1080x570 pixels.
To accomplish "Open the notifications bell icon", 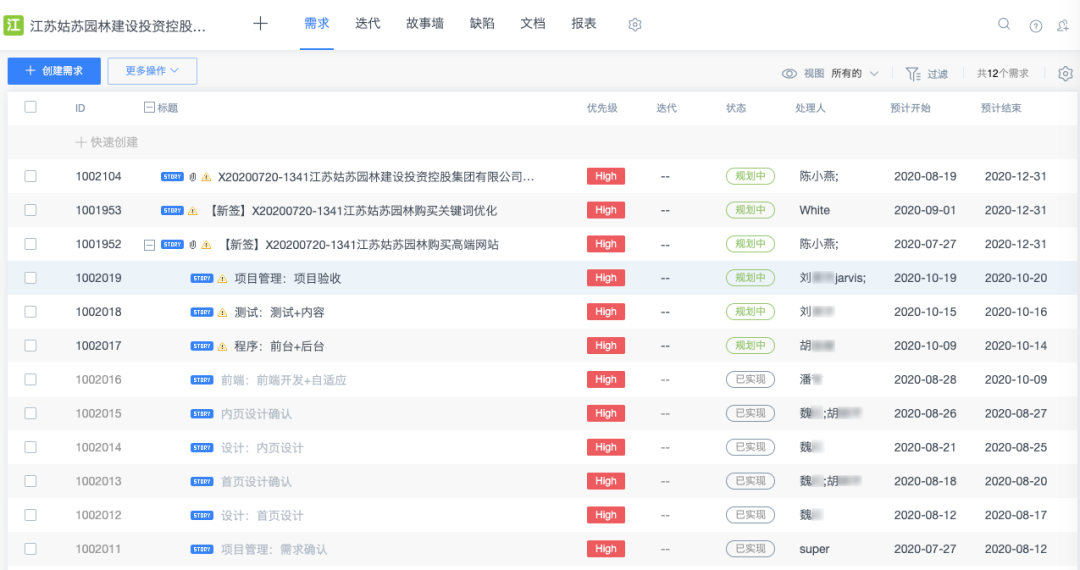I will tap(1063, 25).
